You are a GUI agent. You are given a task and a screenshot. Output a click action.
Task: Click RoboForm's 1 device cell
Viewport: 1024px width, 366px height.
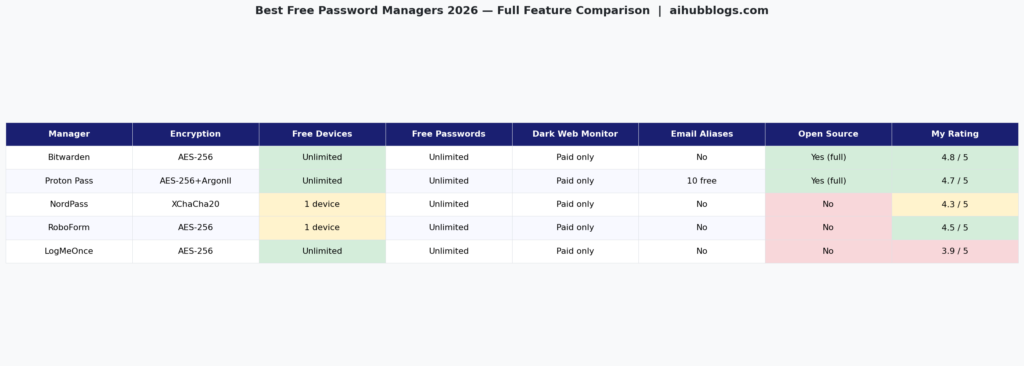pos(323,228)
